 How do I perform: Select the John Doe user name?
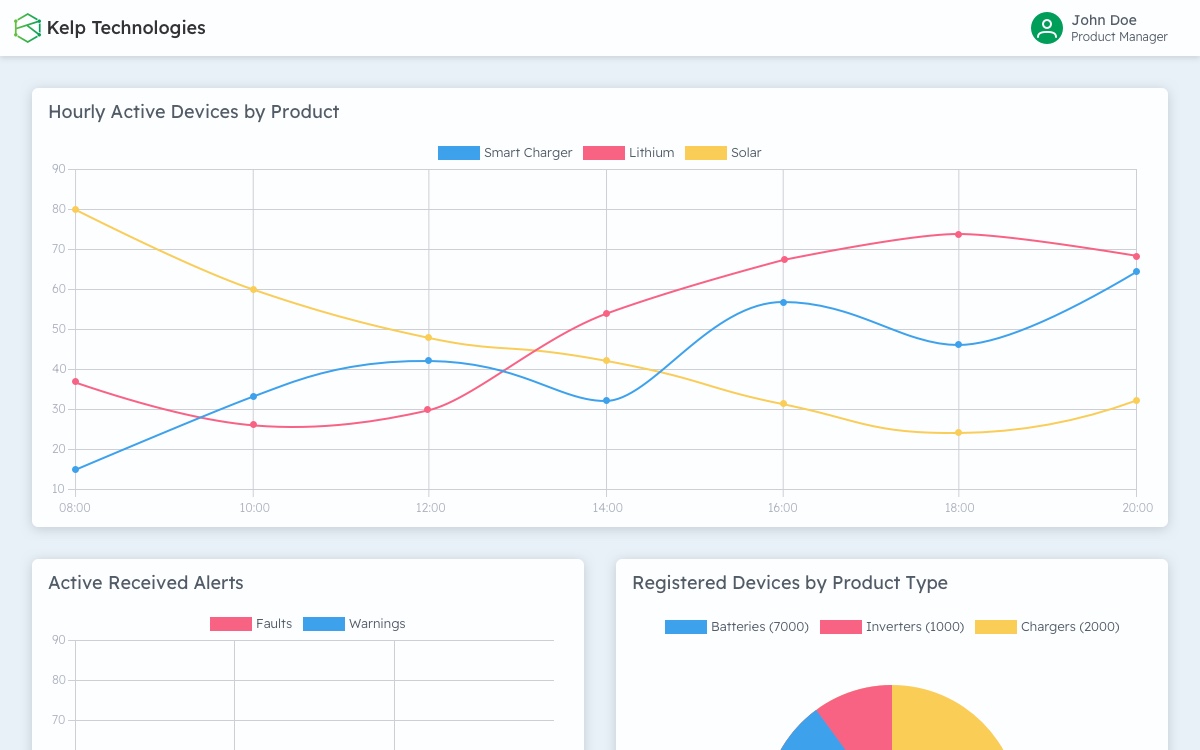(1104, 20)
